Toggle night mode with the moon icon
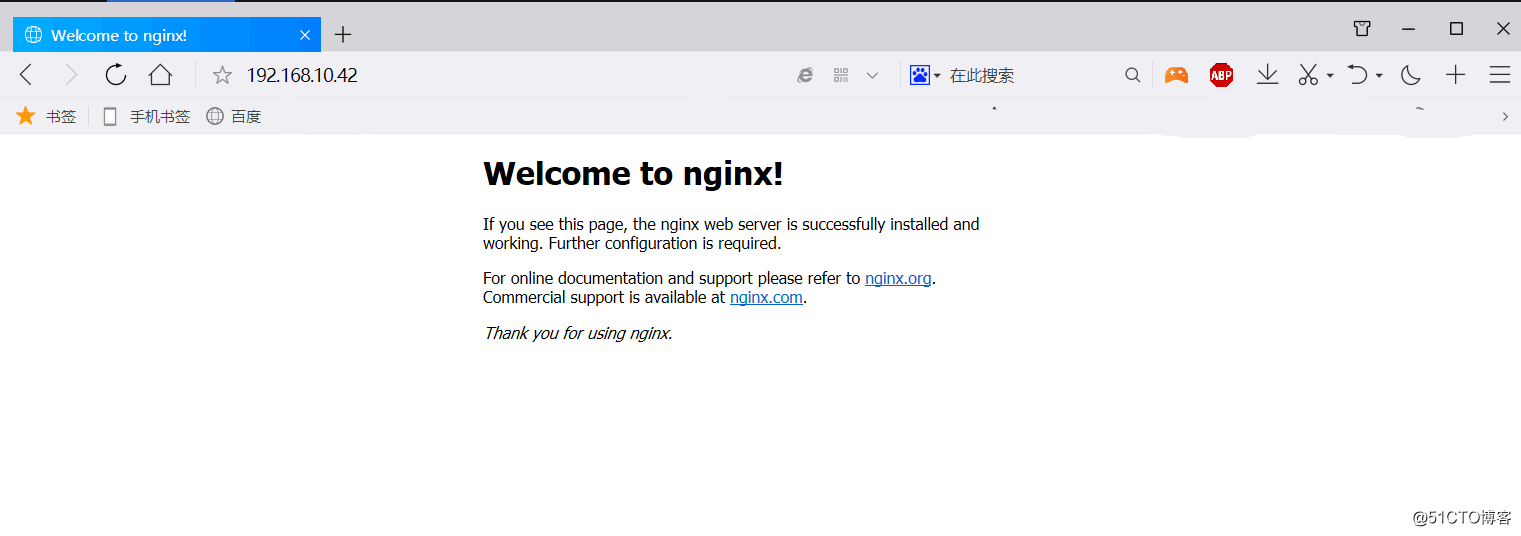 pos(1410,75)
